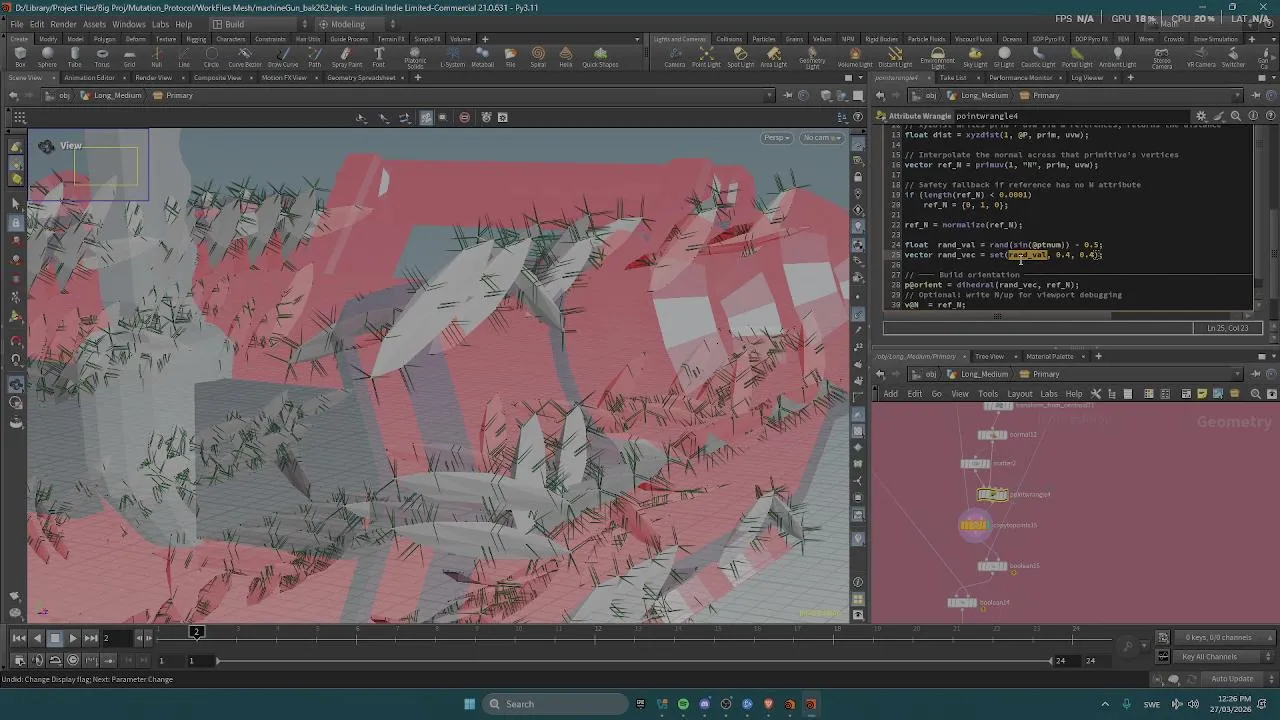1280x720 pixels.
Task: Switch to the Material Palette tab
Action: coord(1049,356)
